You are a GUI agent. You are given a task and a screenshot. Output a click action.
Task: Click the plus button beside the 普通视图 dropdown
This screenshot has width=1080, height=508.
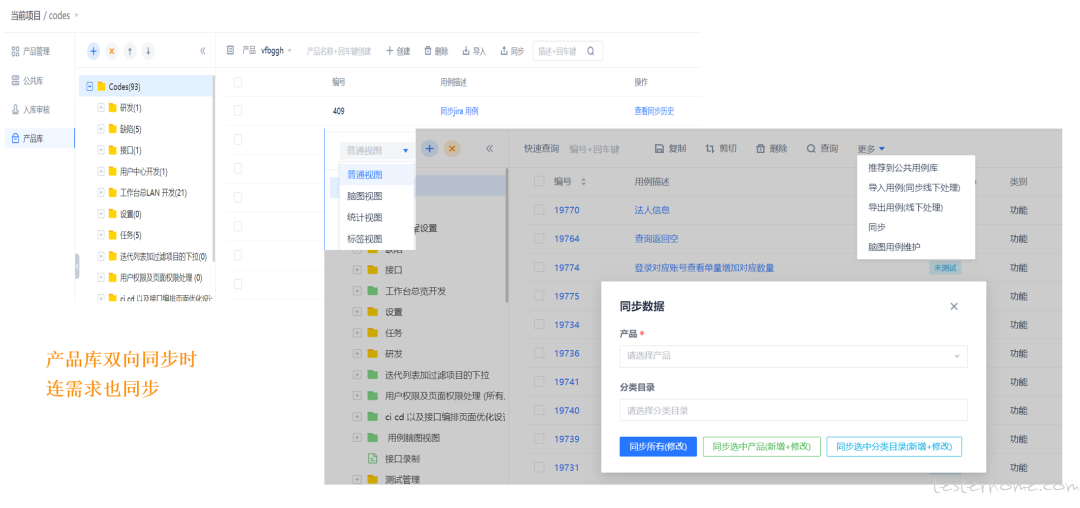click(x=429, y=149)
